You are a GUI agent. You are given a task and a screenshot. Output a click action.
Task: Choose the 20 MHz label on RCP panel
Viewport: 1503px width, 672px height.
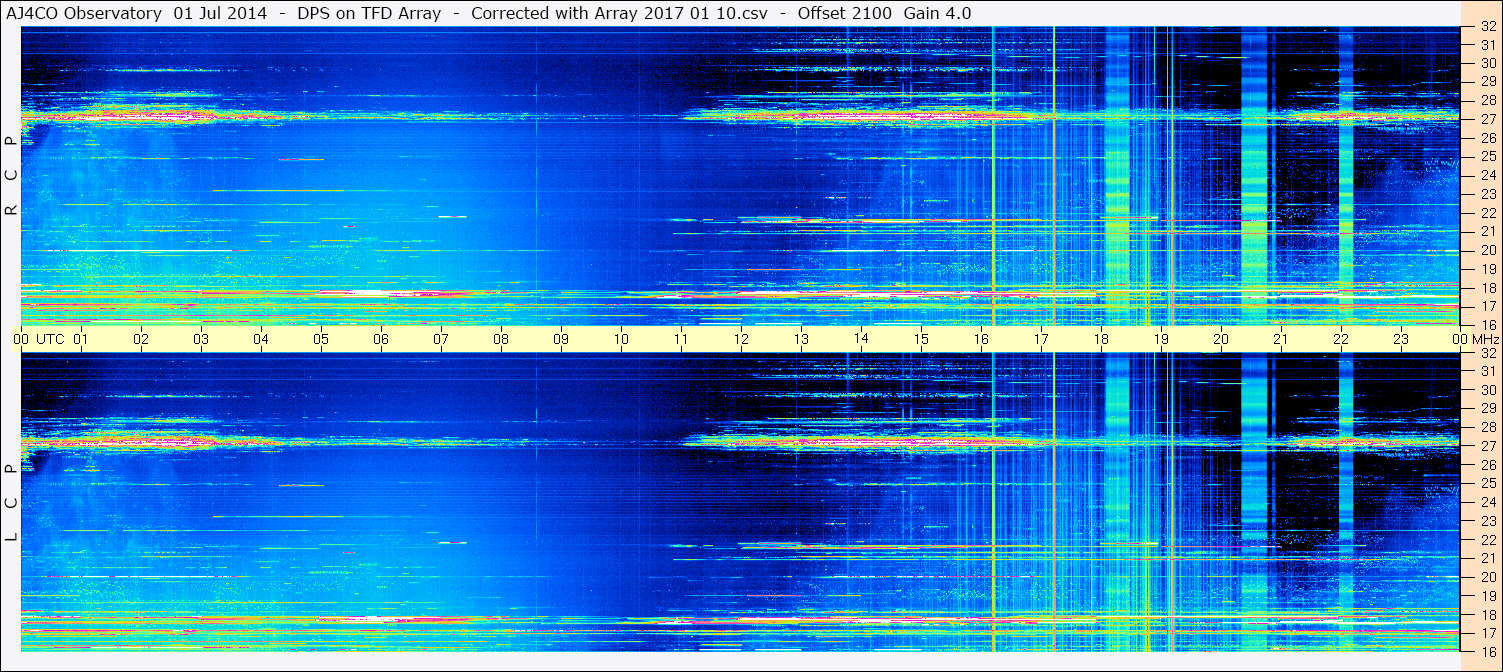click(x=1487, y=250)
